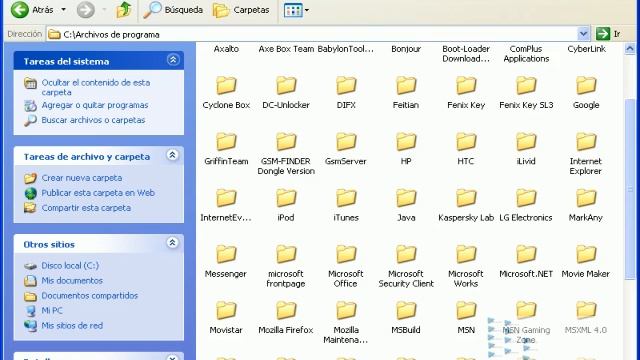Viewport: 640px width, 360px height.
Task: Select the Microsoft.NET folder
Action: coord(526,262)
